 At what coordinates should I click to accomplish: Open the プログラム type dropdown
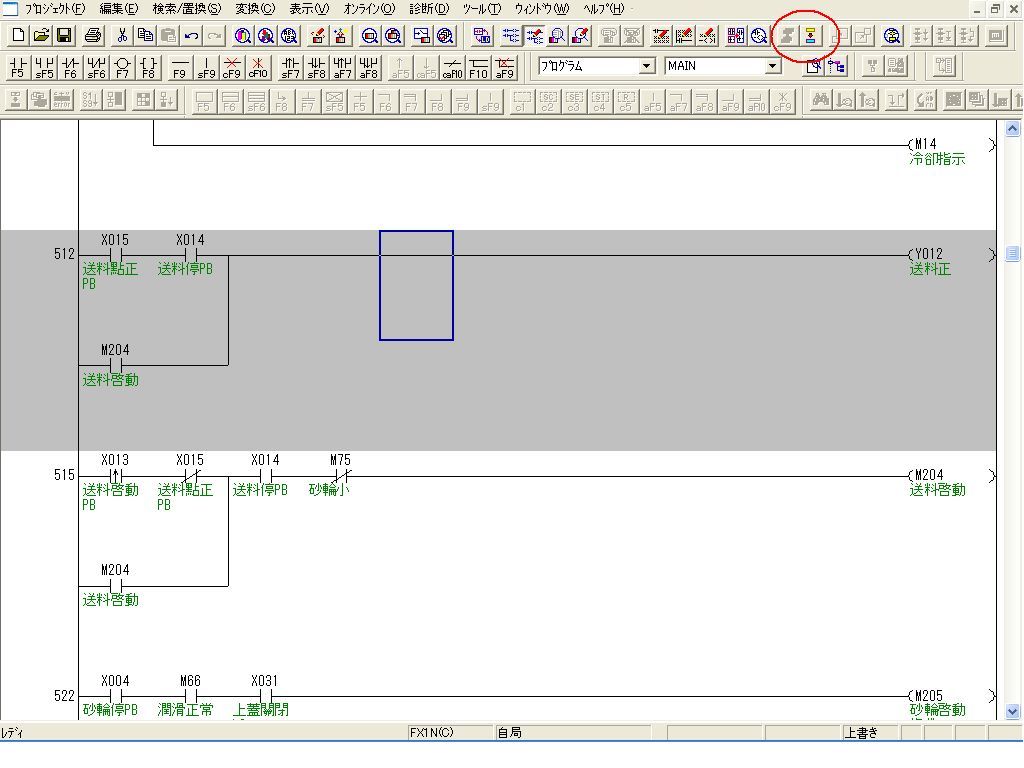click(x=646, y=66)
